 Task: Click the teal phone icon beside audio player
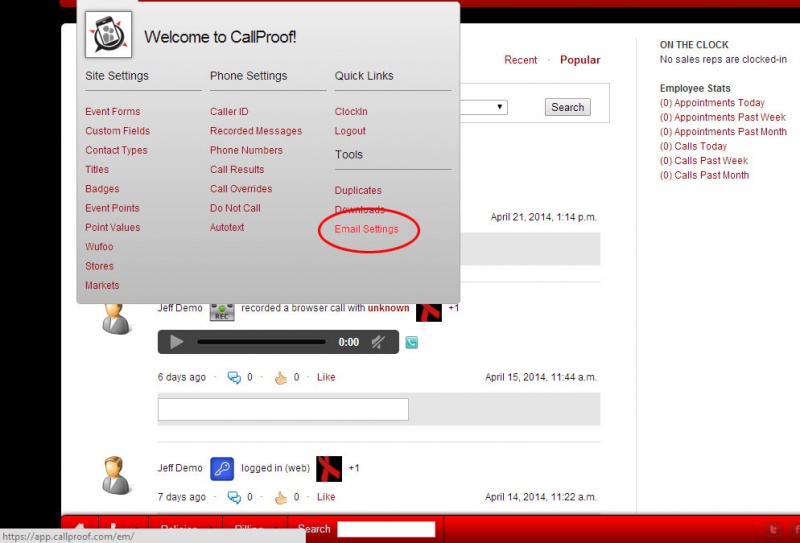point(411,342)
